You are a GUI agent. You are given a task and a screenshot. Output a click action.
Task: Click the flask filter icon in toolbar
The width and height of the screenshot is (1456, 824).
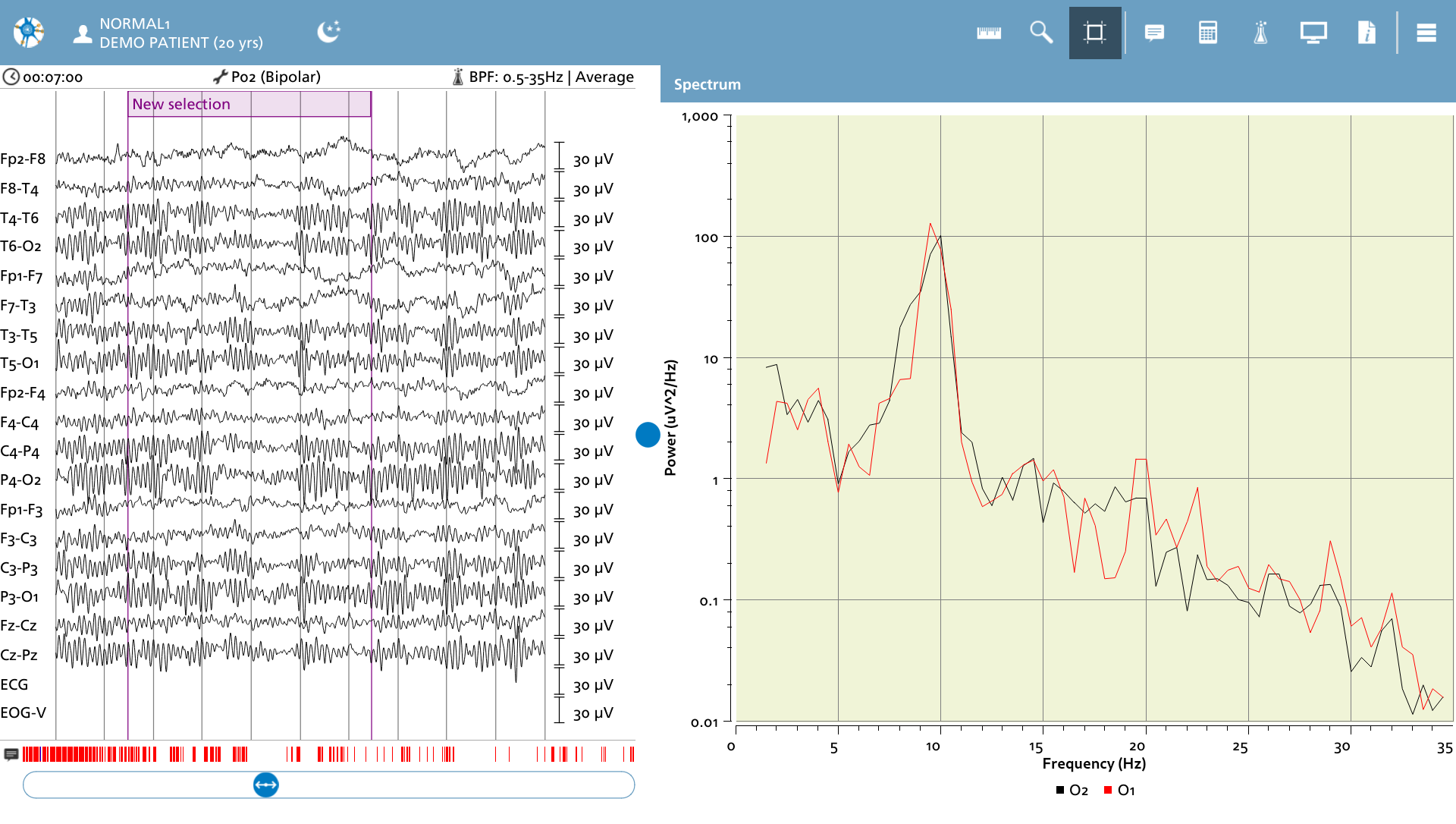tap(1260, 33)
